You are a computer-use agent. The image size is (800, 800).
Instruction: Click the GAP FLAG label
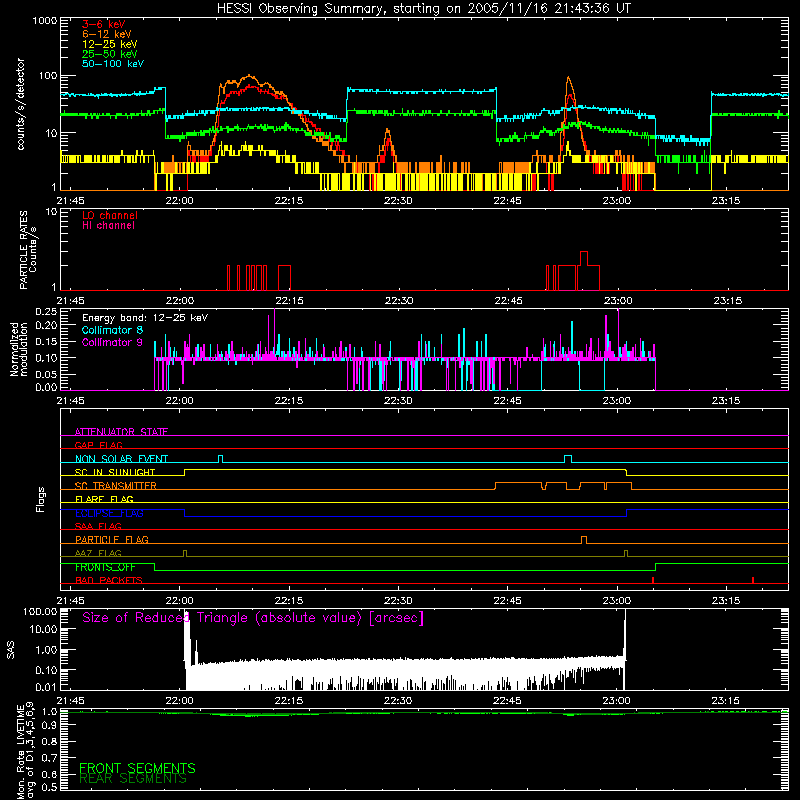coord(98,445)
